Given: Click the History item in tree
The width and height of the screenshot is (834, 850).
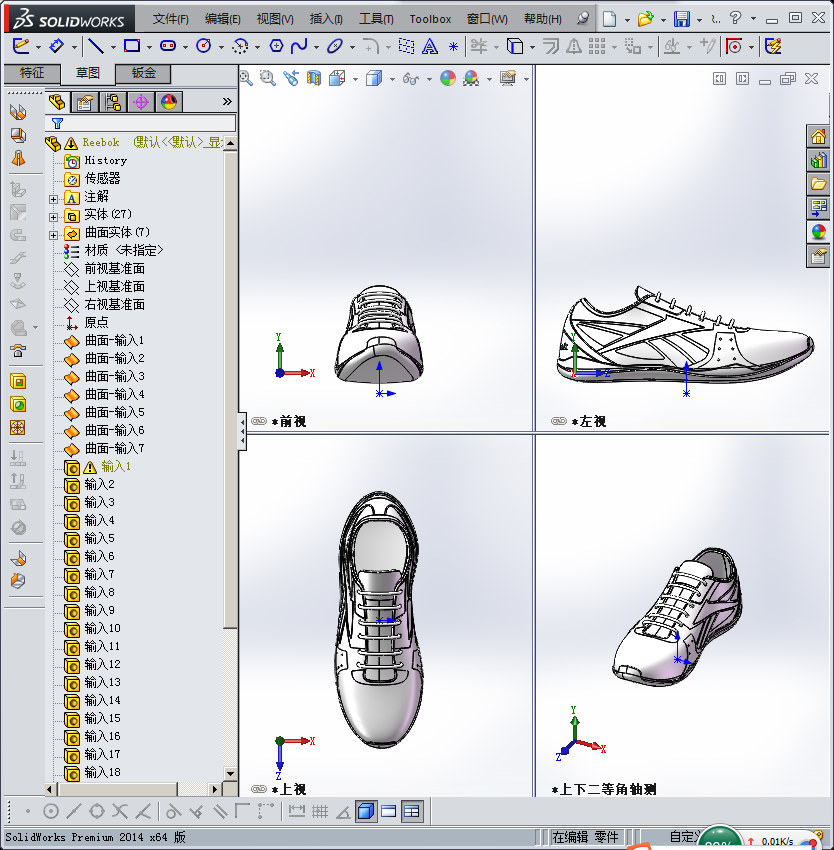Looking at the screenshot, I should [x=96, y=160].
